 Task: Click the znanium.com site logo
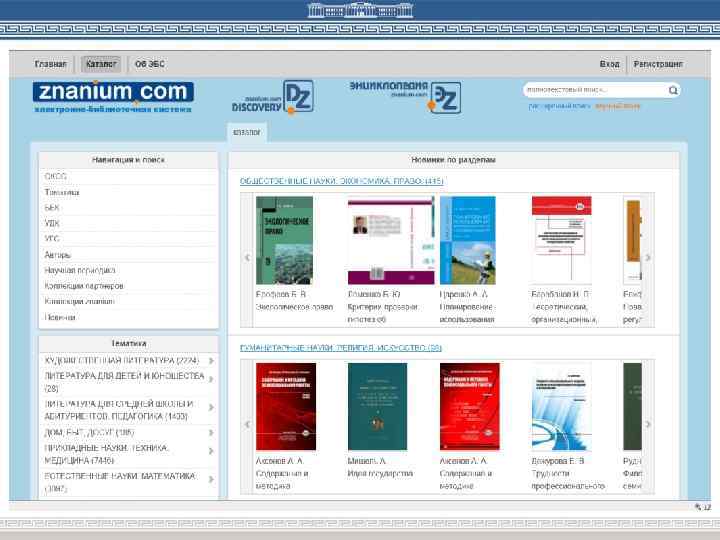(x=113, y=92)
